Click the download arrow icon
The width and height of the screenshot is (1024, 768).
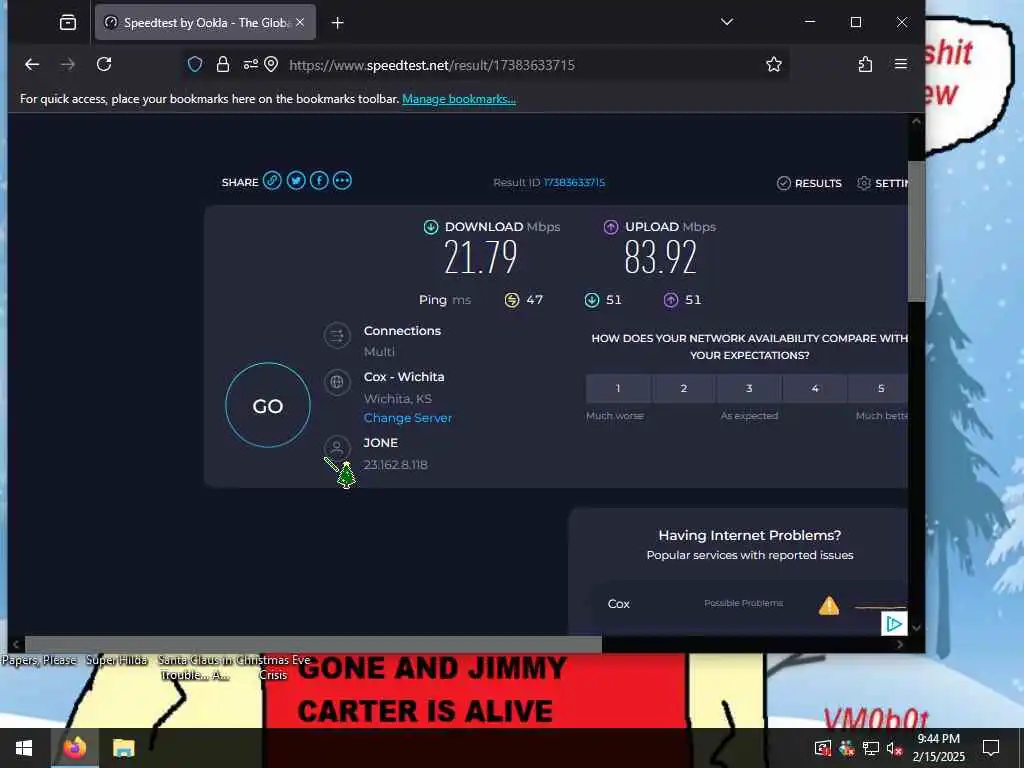click(431, 227)
